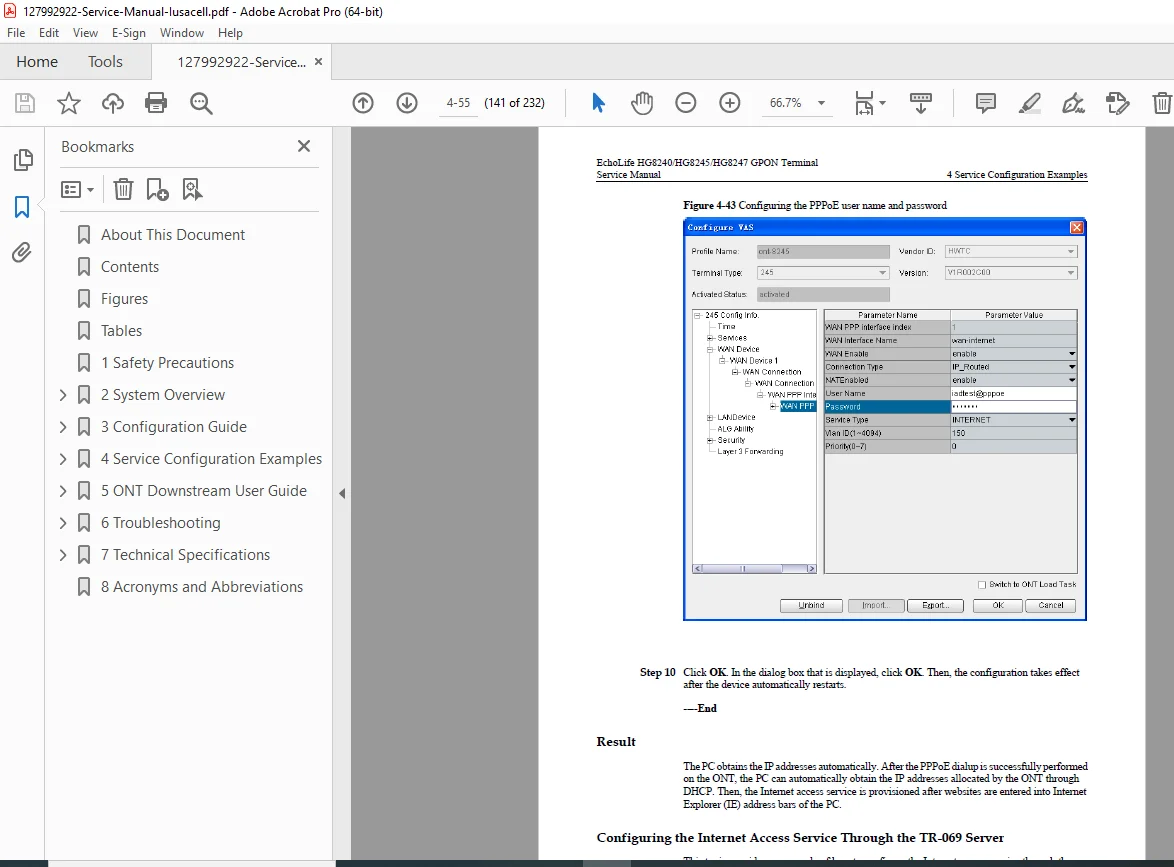Open the stamp tool icon

click(x=1117, y=103)
